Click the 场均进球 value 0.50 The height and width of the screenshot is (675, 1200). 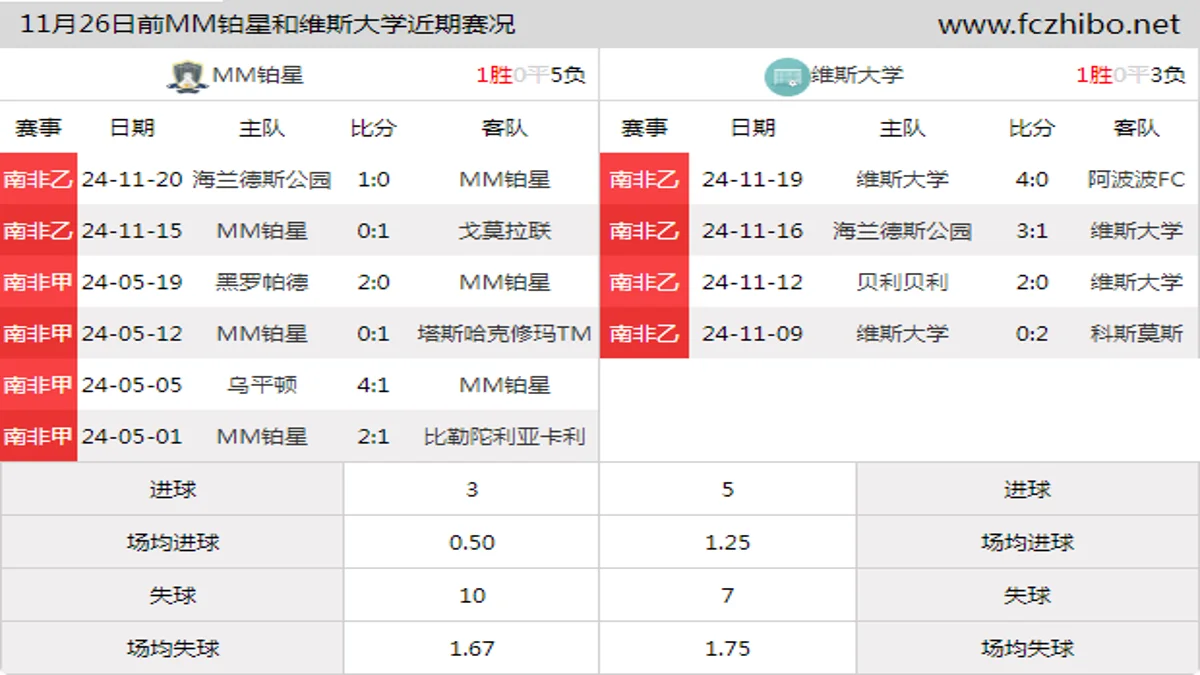click(x=472, y=542)
